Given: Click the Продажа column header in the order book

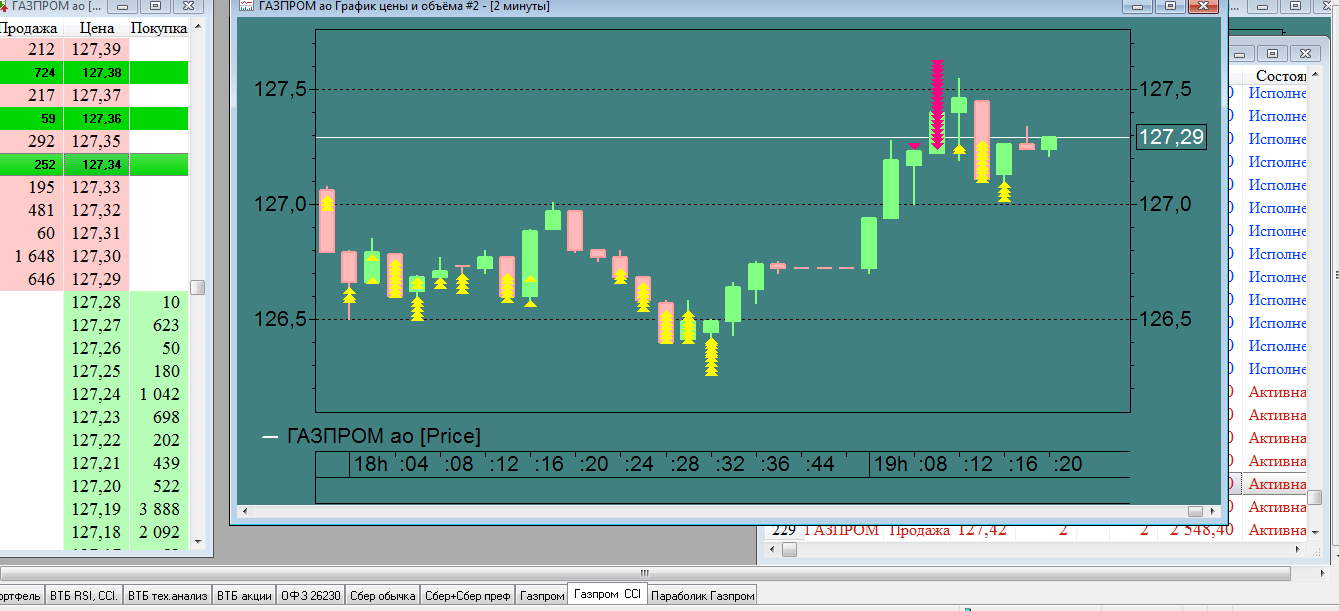Looking at the screenshot, I should (29, 28).
